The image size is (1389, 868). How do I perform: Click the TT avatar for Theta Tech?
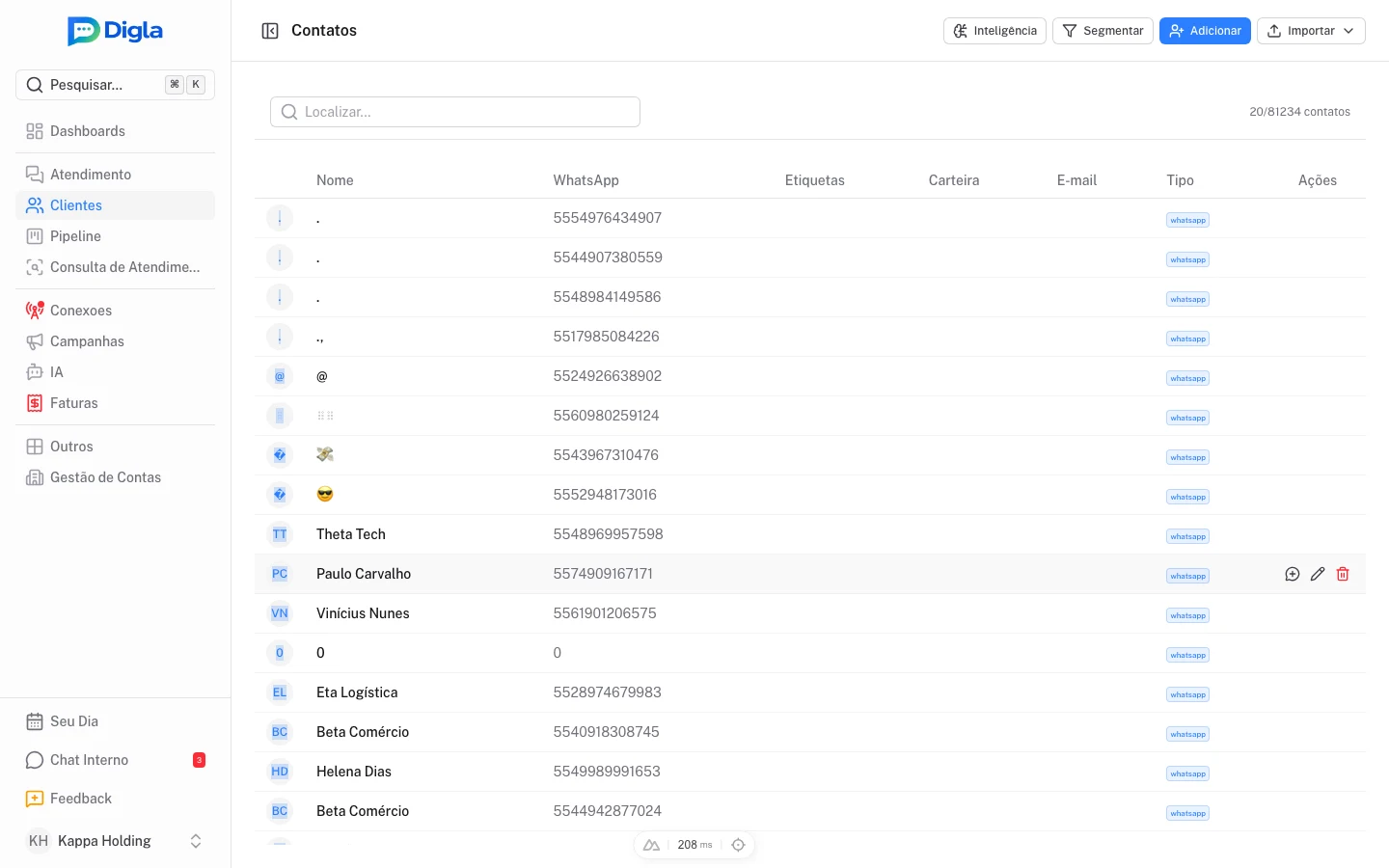coord(280,534)
